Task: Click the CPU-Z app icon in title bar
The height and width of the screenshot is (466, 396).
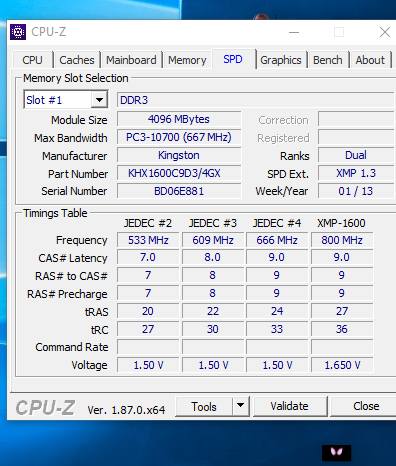Action: pos(18,32)
